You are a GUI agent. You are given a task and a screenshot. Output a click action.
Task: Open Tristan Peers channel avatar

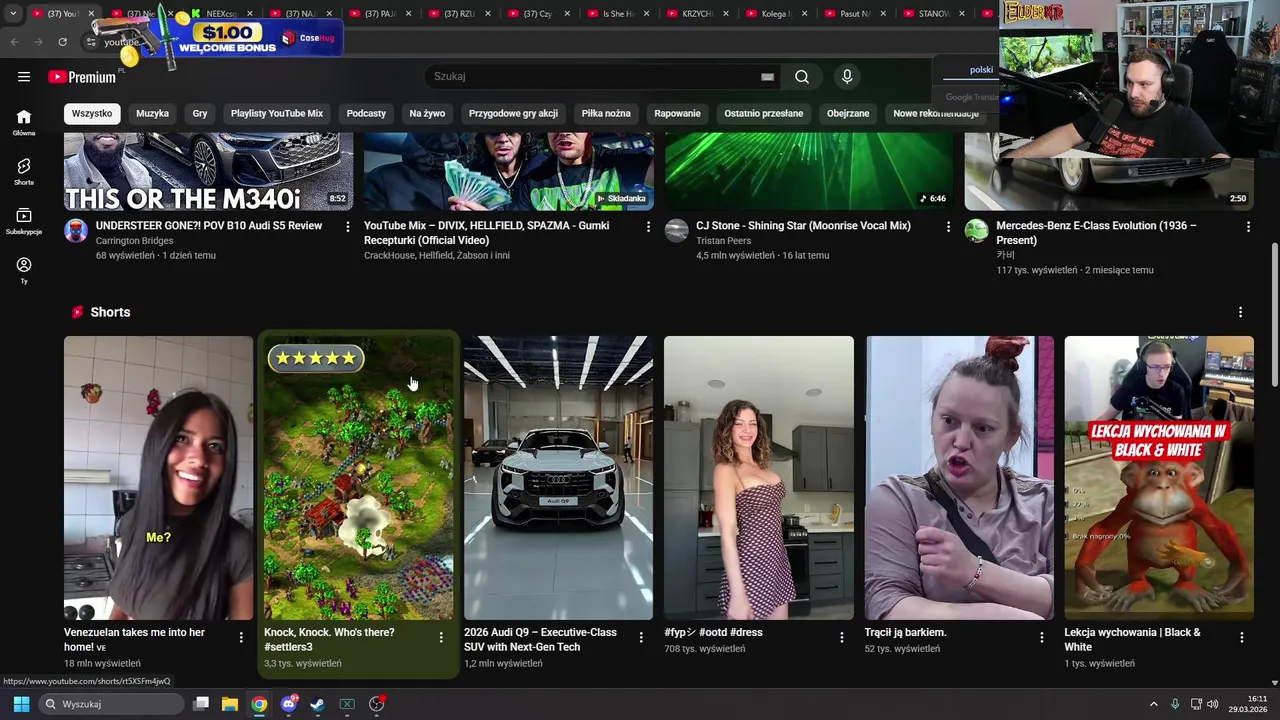coord(677,231)
